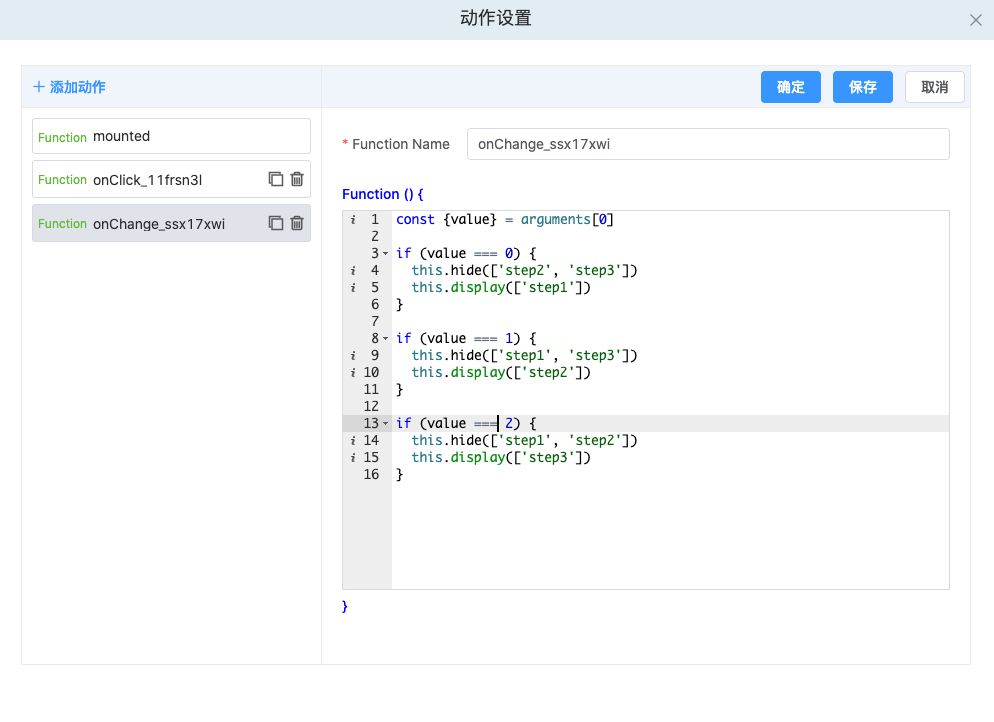Focus the Function Name input field
Image resolution: width=994 pixels, height=722 pixels.
click(708, 144)
